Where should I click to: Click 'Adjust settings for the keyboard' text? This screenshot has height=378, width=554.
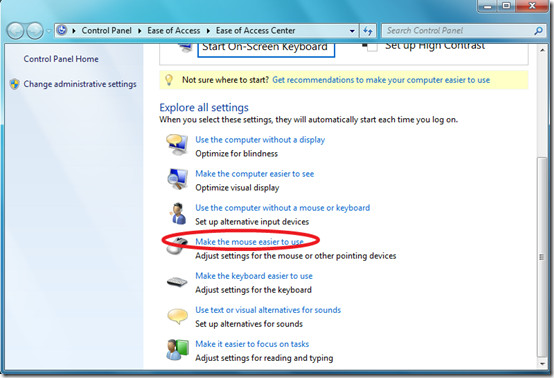tap(253, 290)
